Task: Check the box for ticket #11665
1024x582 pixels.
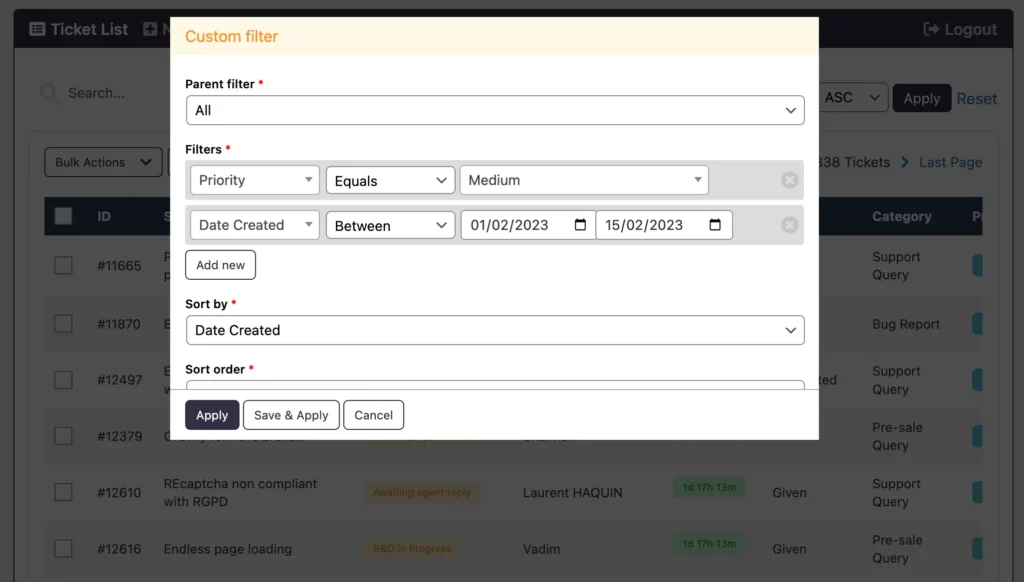Action: (63, 266)
